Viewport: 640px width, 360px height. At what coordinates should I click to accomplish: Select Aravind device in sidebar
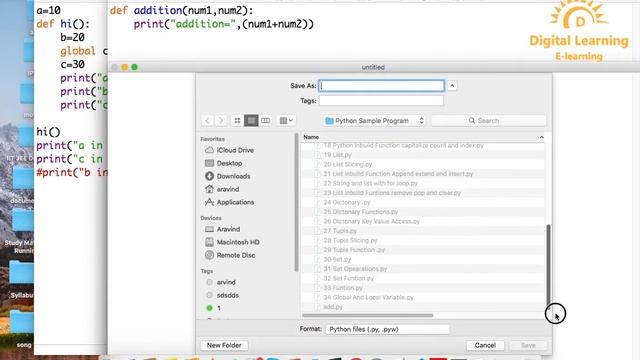[222, 229]
